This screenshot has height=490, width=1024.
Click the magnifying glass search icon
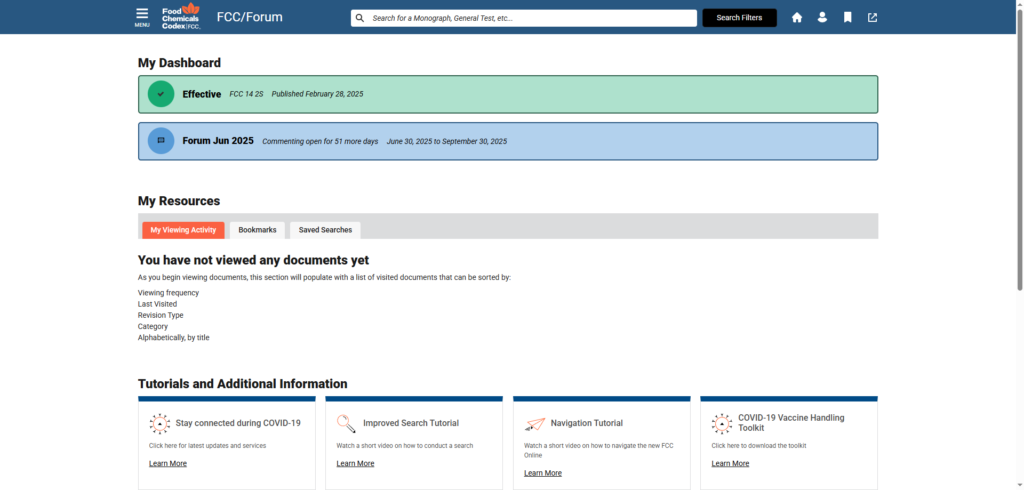360,18
